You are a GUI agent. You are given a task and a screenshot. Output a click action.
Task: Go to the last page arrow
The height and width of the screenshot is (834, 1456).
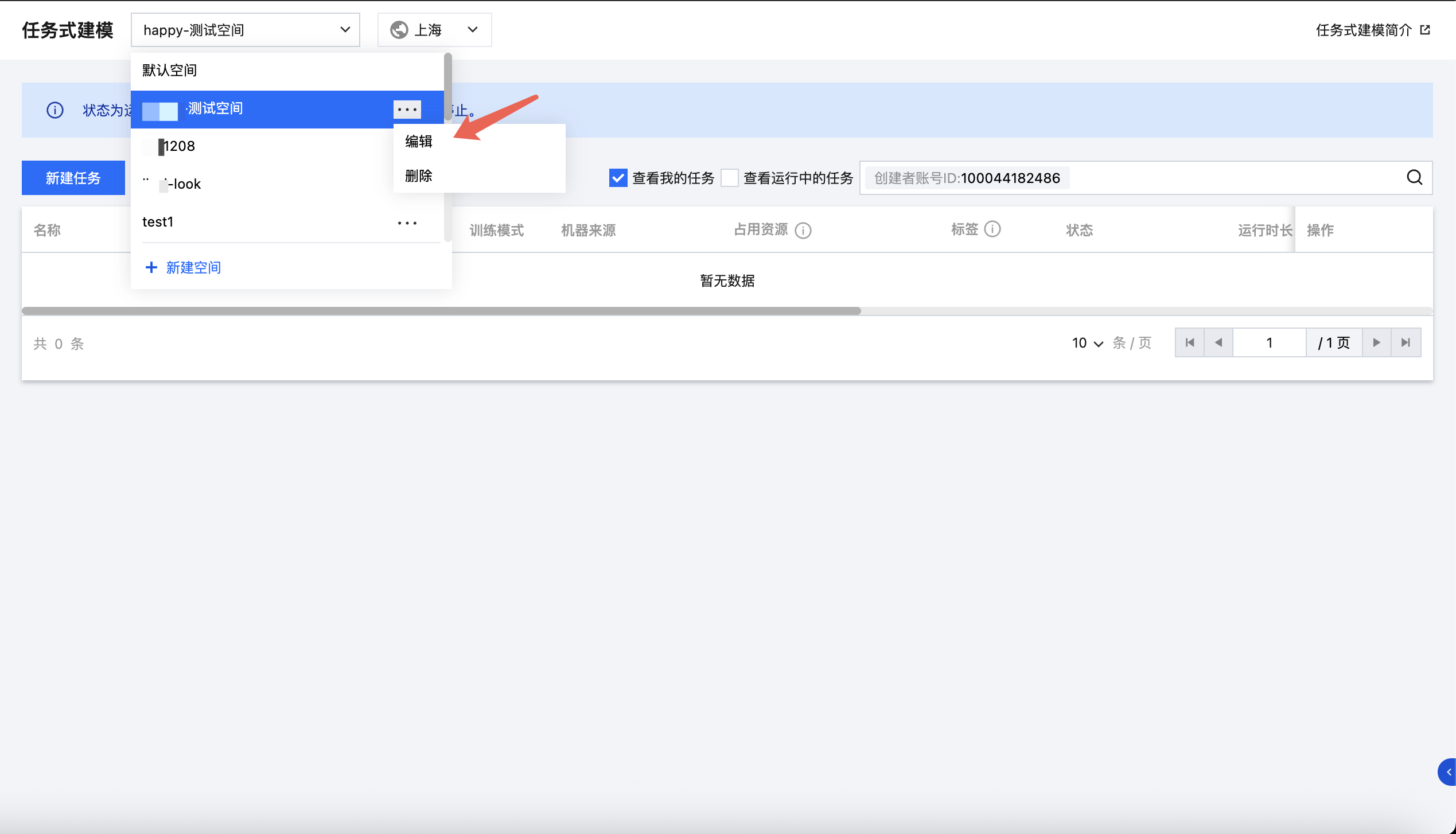(1406, 343)
